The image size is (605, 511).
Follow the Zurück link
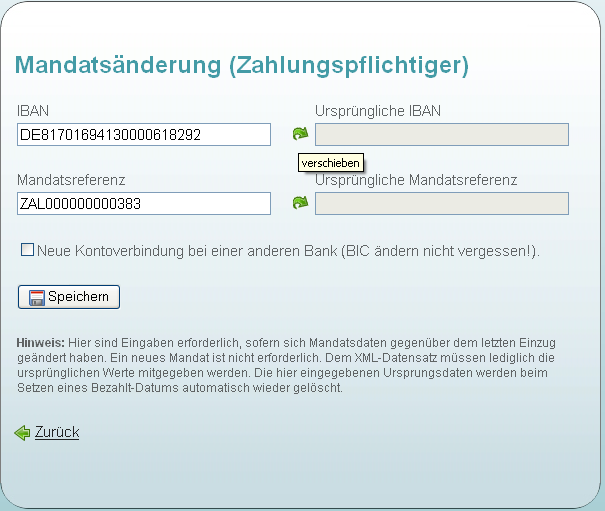pos(57,433)
